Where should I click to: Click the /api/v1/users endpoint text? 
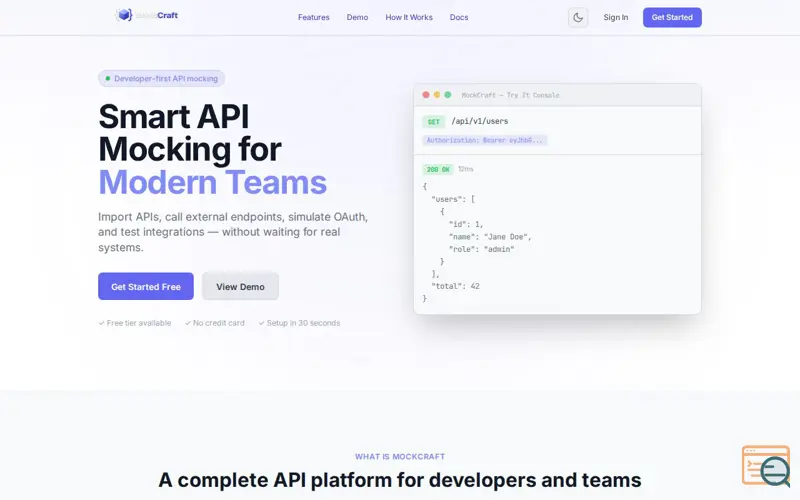point(480,121)
